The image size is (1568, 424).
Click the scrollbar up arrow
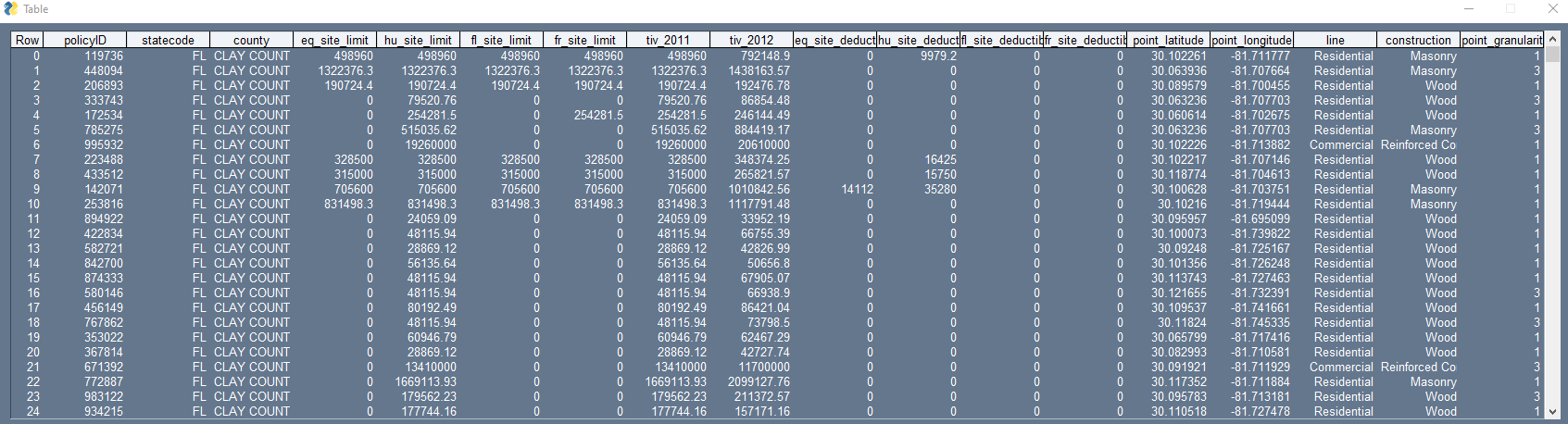1552,39
